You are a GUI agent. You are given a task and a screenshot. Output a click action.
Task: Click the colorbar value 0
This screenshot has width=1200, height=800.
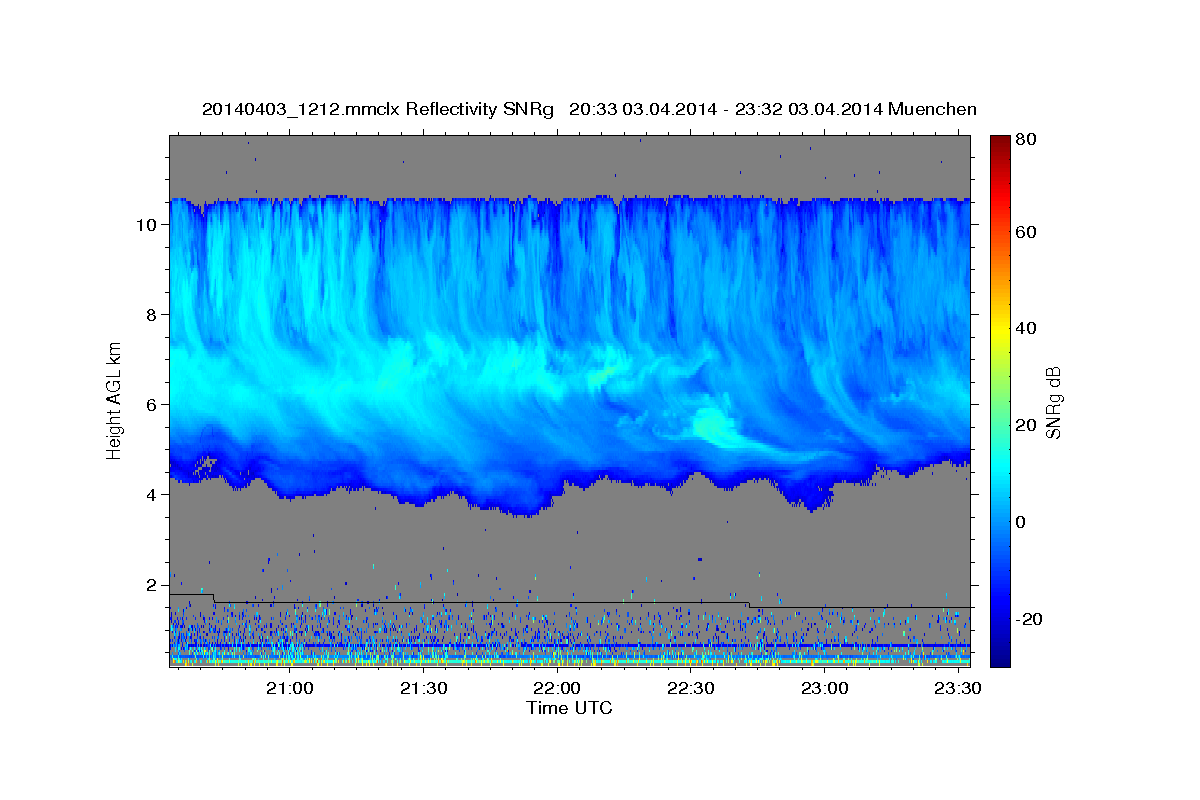(x=1023, y=523)
